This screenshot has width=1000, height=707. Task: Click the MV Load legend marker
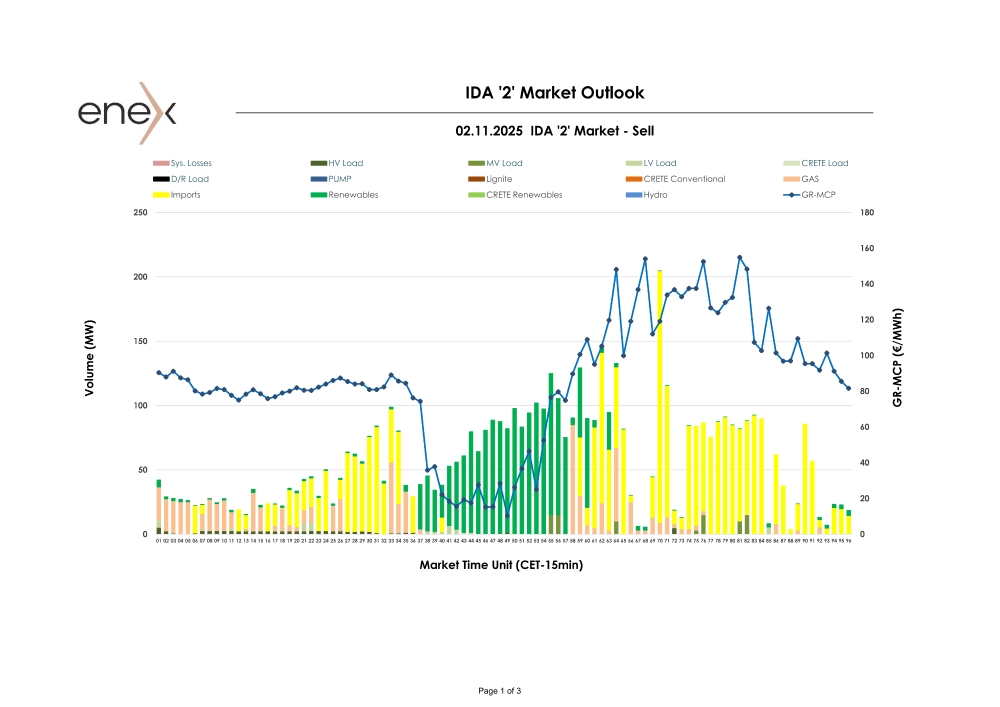476,163
